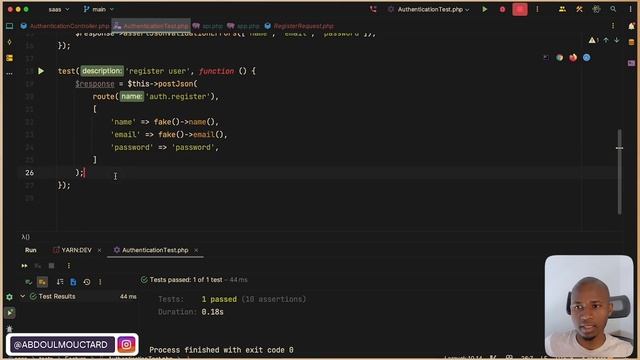This screenshot has width=640, height=360.
Task: Close the AuthenticationTest.php run tab
Action: pos(196,250)
